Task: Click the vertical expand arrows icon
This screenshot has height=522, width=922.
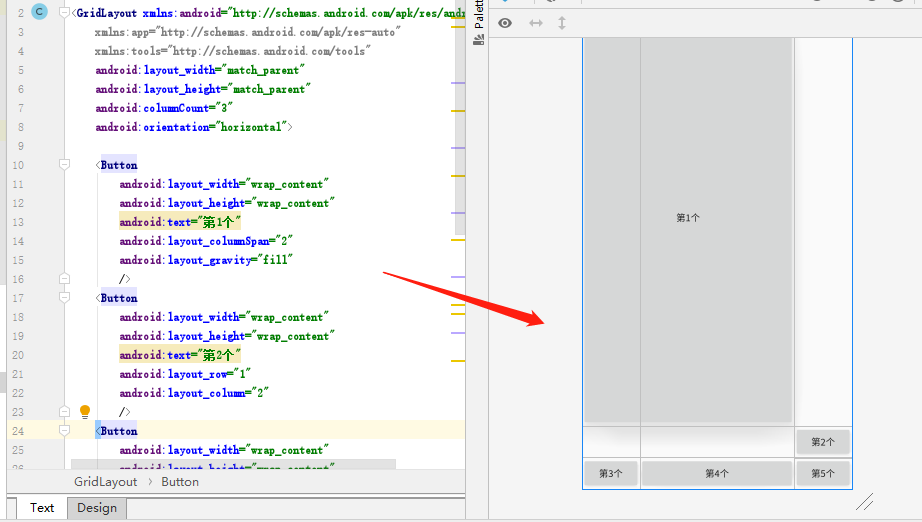Action: click(x=562, y=23)
